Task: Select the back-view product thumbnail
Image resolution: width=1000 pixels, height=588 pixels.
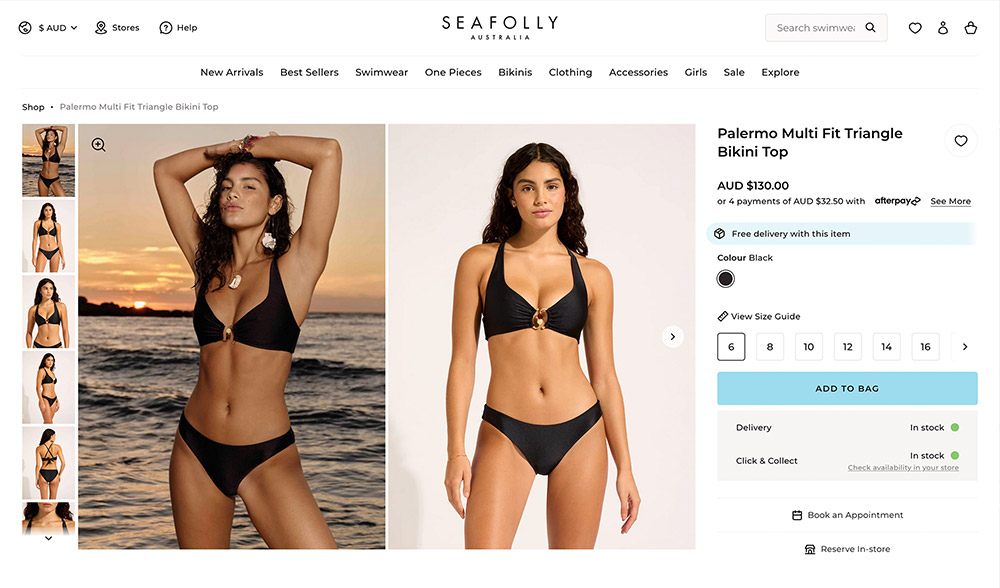Action: click(x=48, y=463)
